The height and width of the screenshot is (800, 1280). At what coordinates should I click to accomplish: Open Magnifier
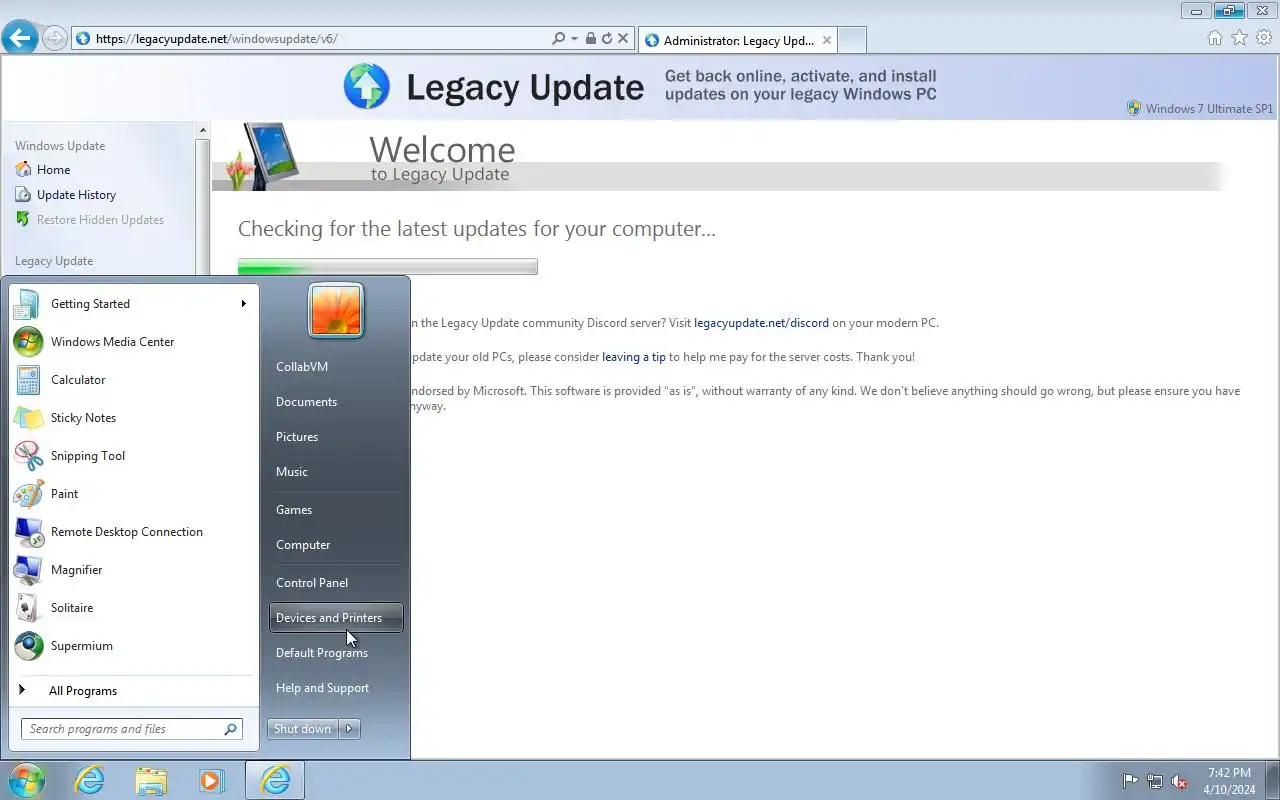(x=133, y=570)
